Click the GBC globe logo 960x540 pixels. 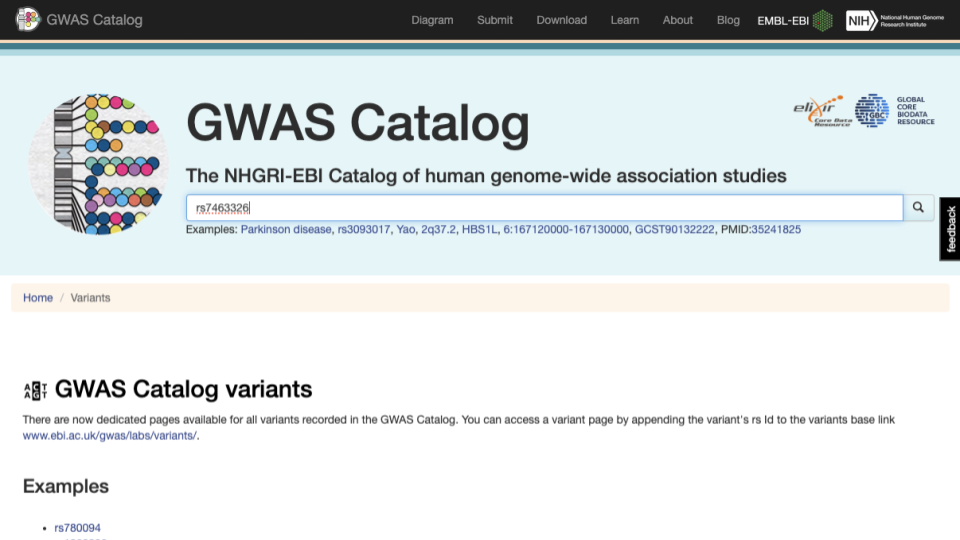tap(872, 111)
